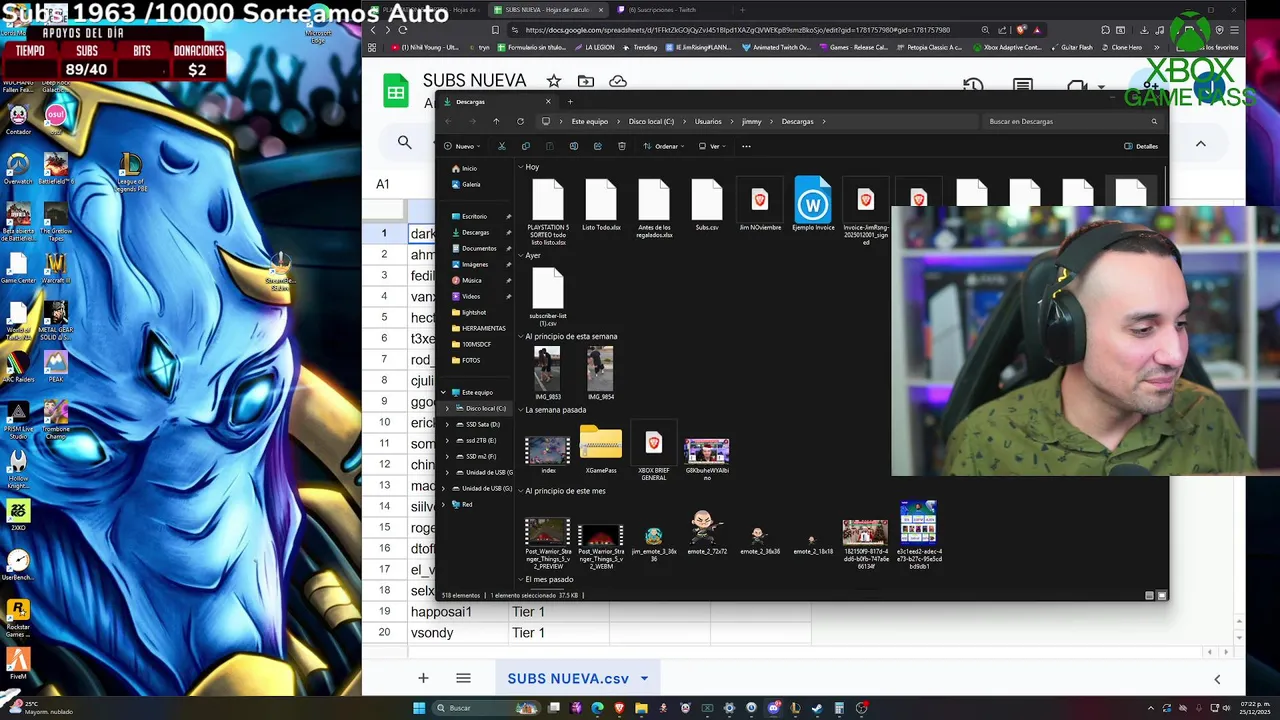The height and width of the screenshot is (720, 1280).
Task: Click the Cut scissors icon in Explorer toolbar
Action: 502,146
